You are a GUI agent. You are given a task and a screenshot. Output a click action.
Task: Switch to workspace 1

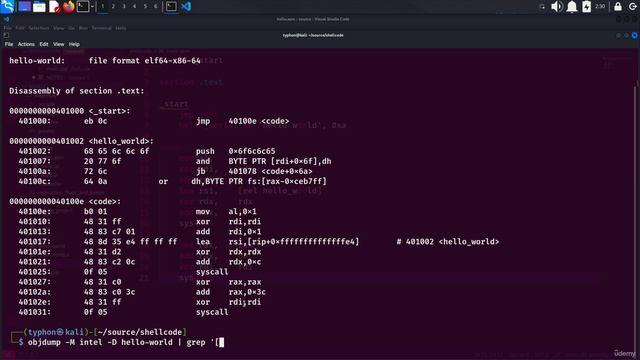[x=102, y=6]
